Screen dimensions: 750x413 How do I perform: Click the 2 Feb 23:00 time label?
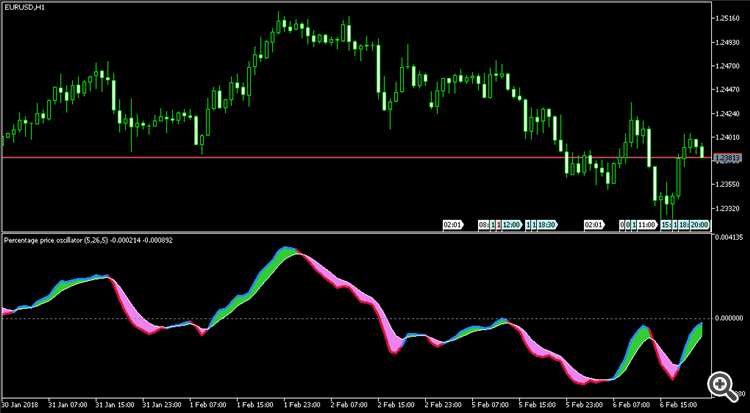pyautogui.click(x=443, y=404)
